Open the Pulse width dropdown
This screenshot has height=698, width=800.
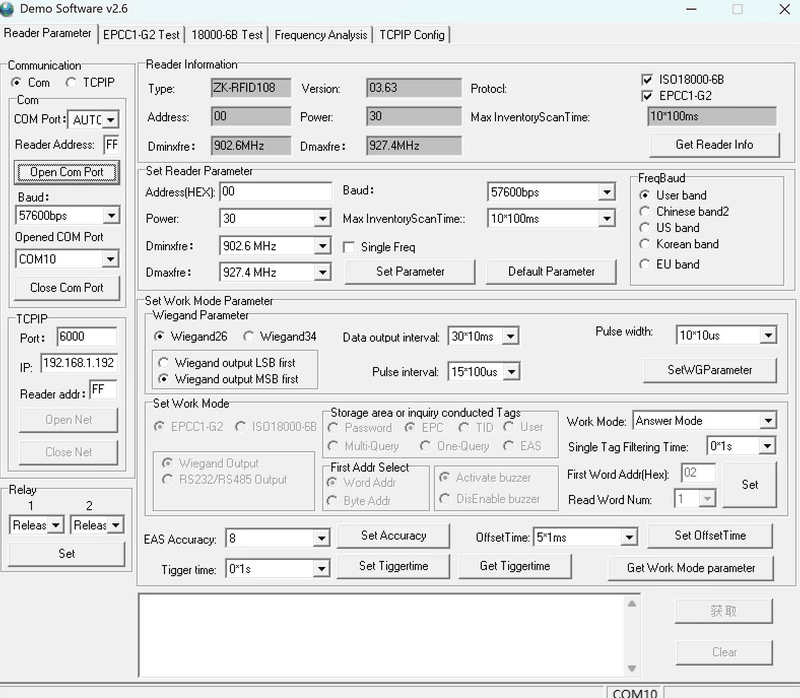tap(768, 335)
